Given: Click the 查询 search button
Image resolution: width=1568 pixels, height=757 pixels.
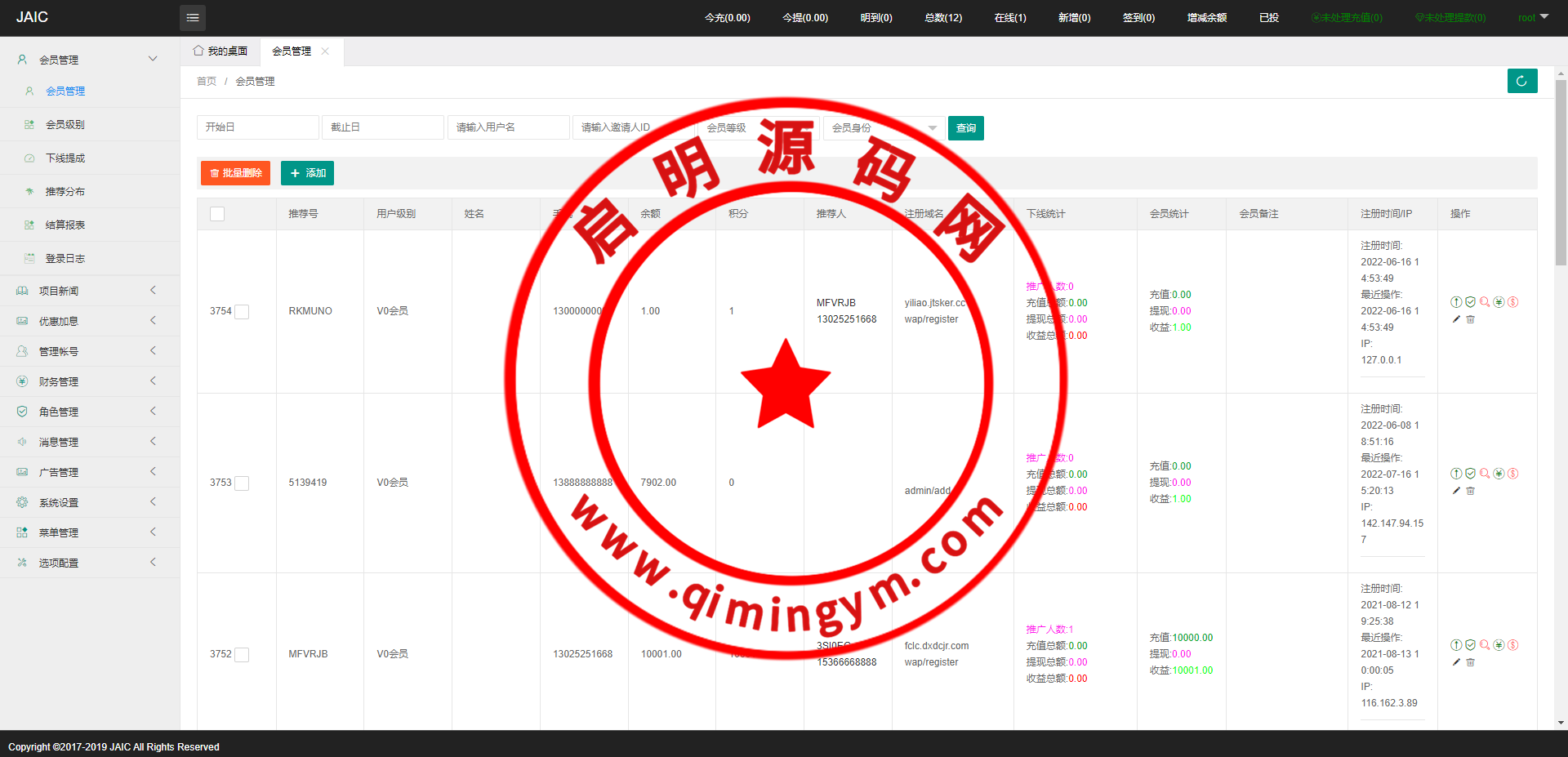Looking at the screenshot, I should click(x=965, y=128).
